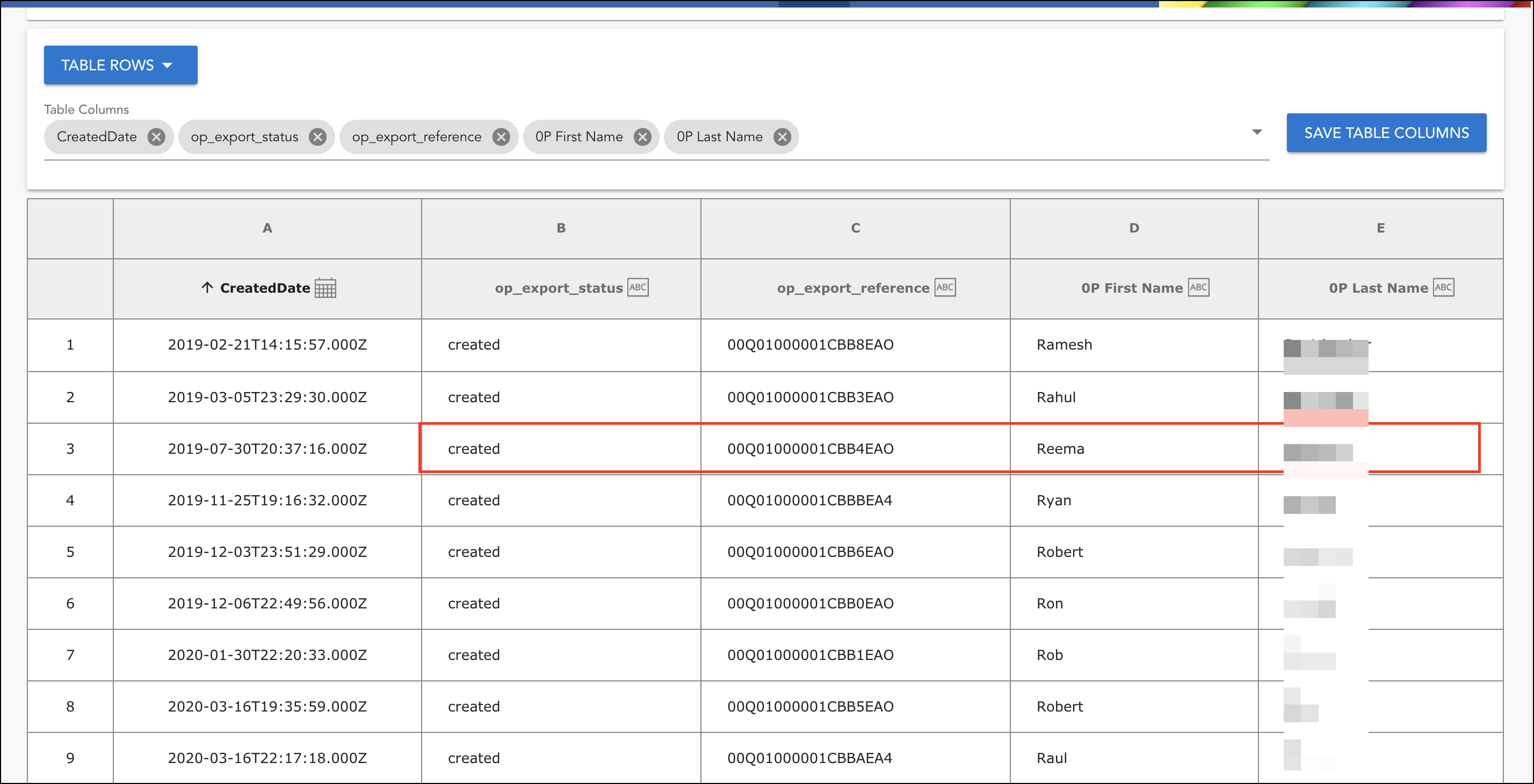Click the calendar icon beside CreatedDate header

coord(325,288)
